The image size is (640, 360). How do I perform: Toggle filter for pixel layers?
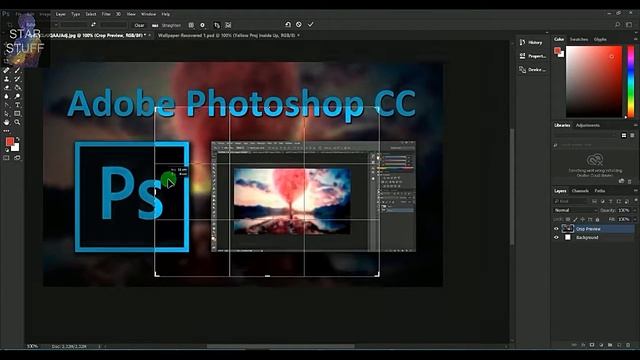[594, 201]
